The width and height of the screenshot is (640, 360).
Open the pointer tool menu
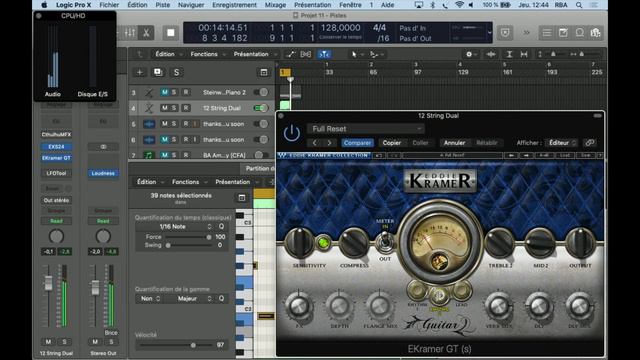[356, 54]
